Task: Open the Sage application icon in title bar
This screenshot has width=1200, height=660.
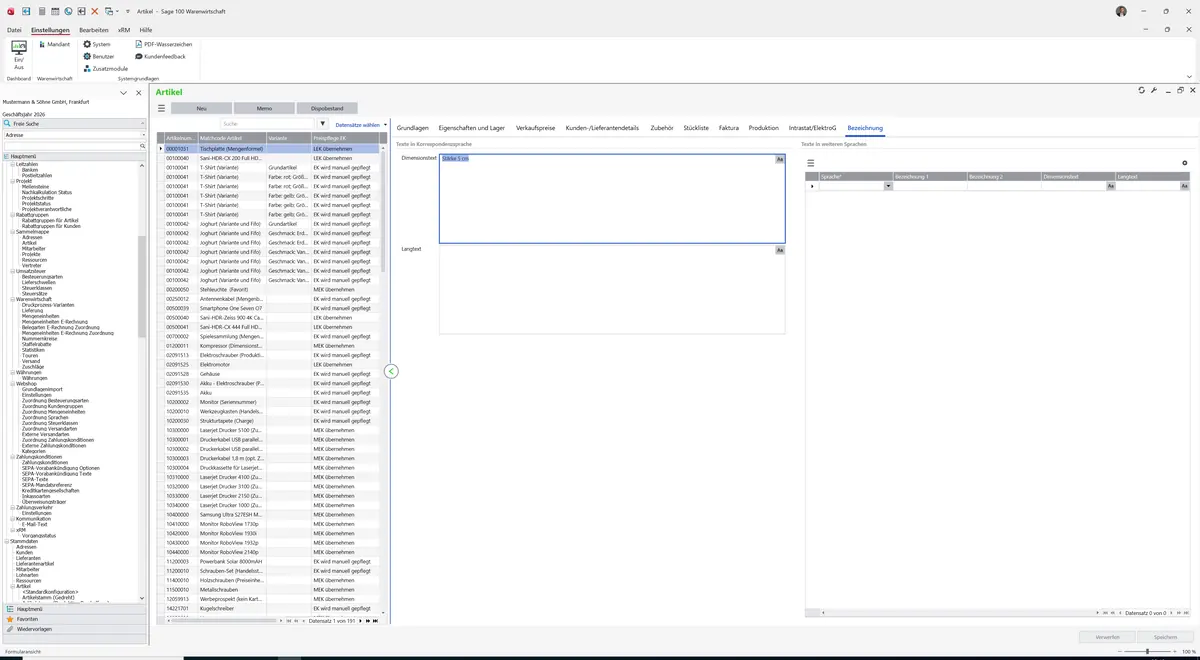Action: point(10,11)
